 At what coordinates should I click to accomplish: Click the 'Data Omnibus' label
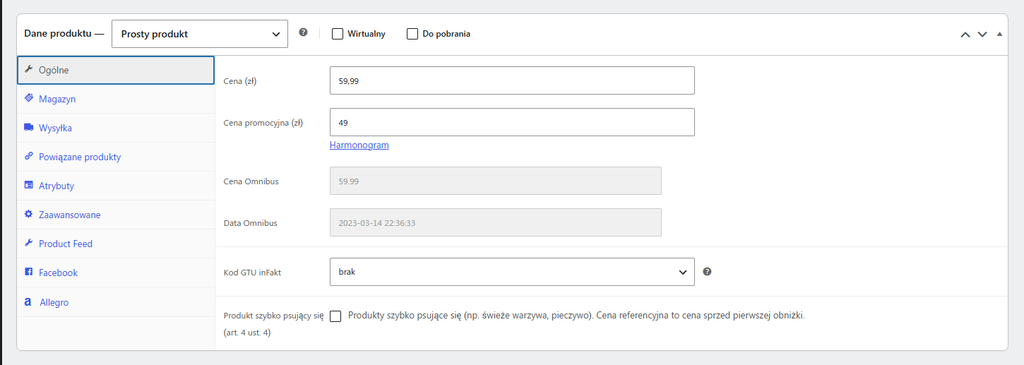click(x=250, y=223)
